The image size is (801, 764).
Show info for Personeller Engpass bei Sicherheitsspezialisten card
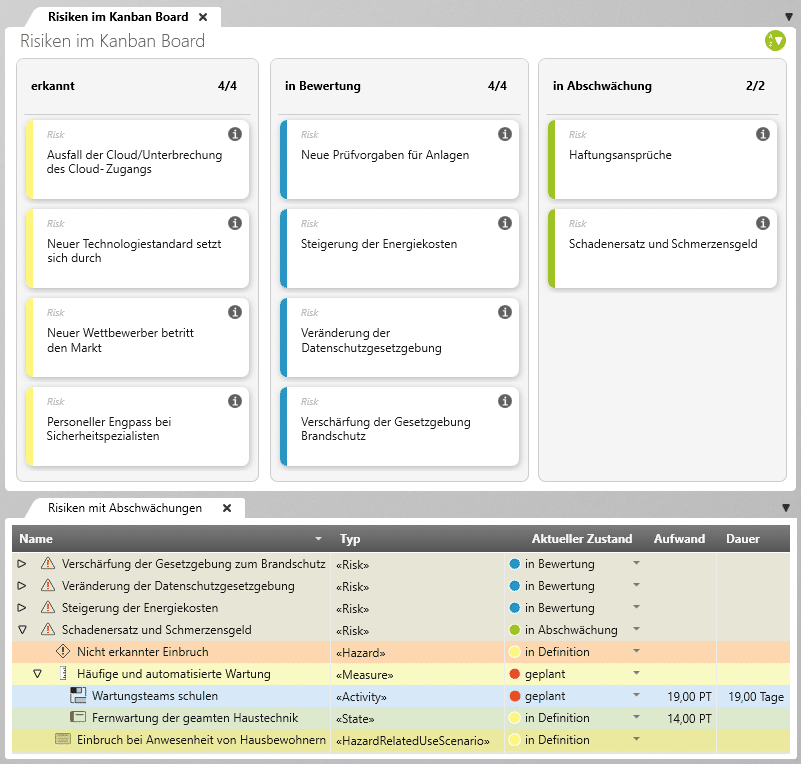(235, 401)
